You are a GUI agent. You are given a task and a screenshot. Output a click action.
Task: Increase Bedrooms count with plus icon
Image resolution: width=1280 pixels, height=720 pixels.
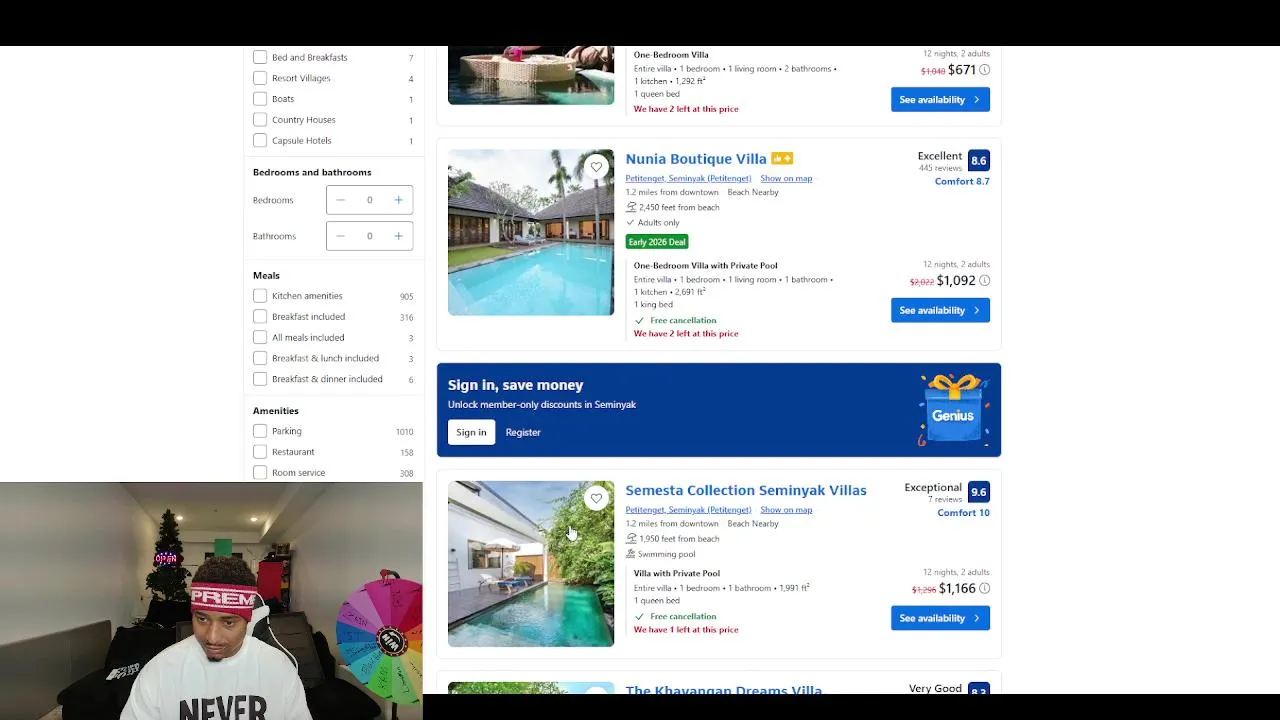pyautogui.click(x=398, y=200)
